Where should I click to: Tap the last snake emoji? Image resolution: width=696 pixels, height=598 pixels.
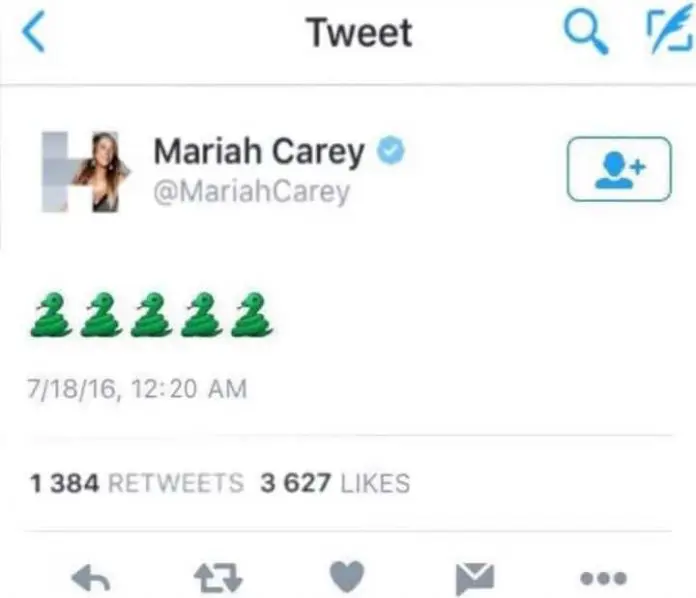[x=252, y=315]
